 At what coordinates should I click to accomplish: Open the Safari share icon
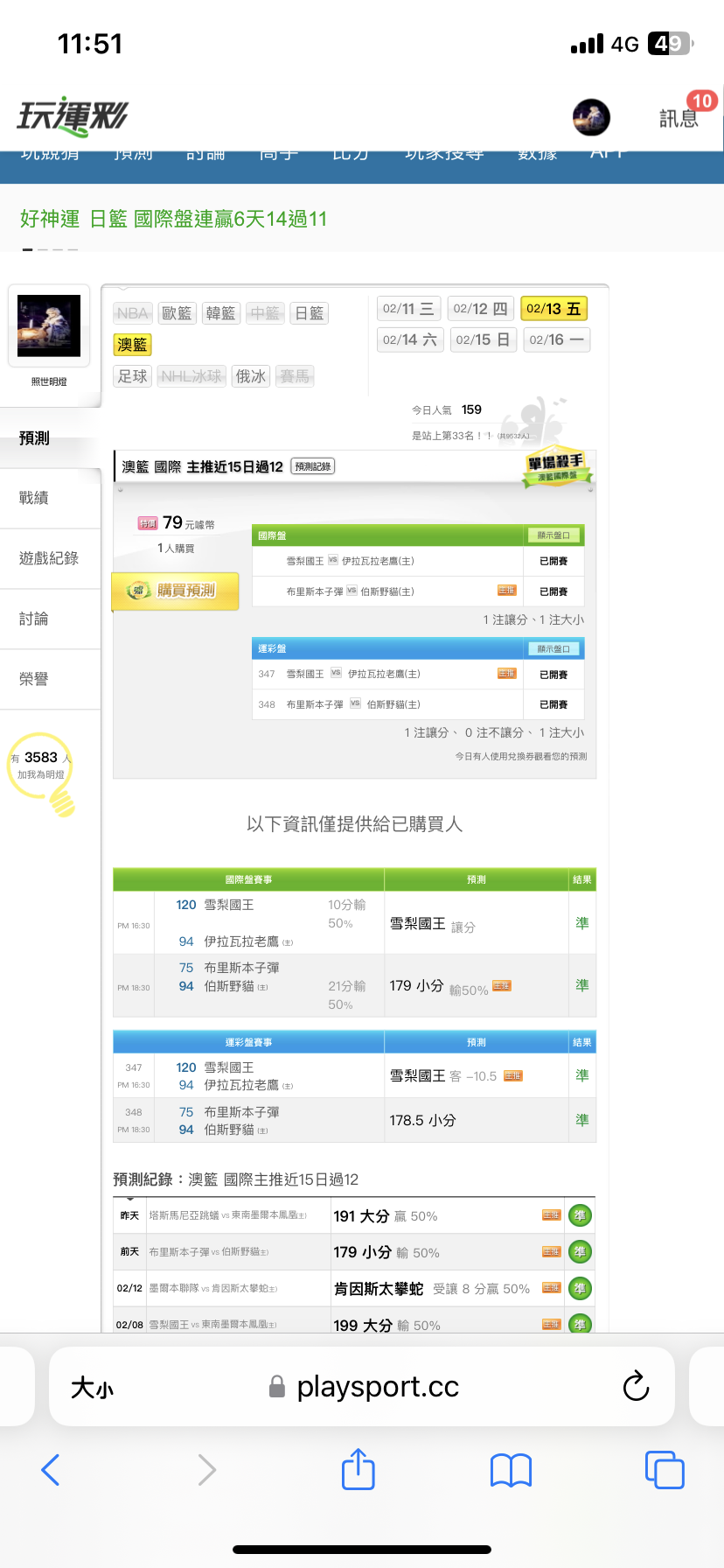tap(358, 1468)
